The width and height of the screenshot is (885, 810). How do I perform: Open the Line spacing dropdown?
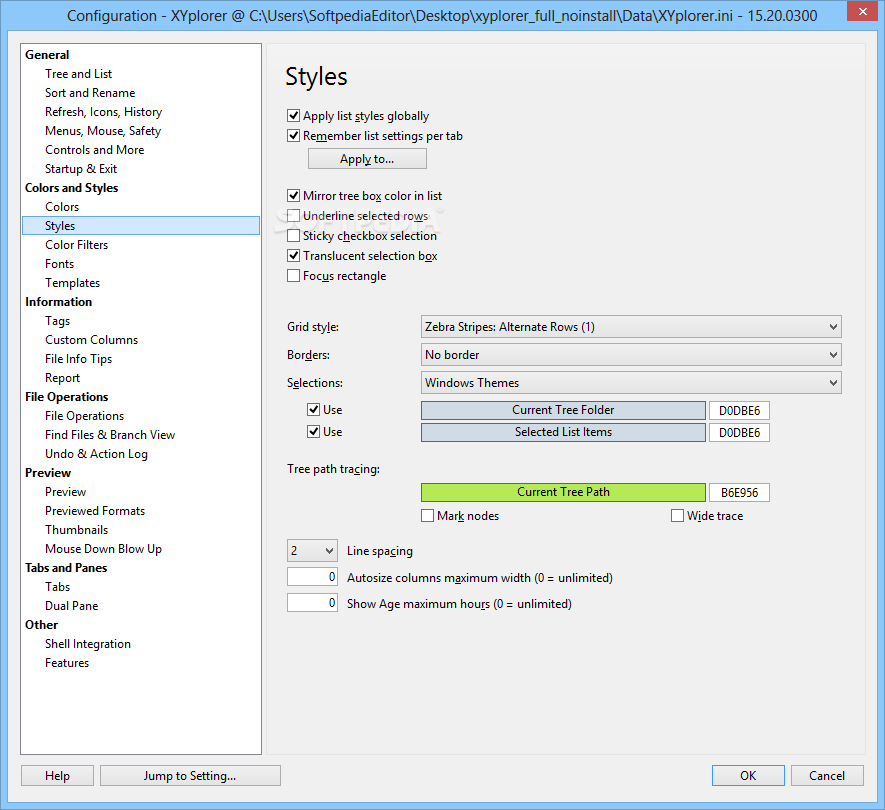(312, 550)
